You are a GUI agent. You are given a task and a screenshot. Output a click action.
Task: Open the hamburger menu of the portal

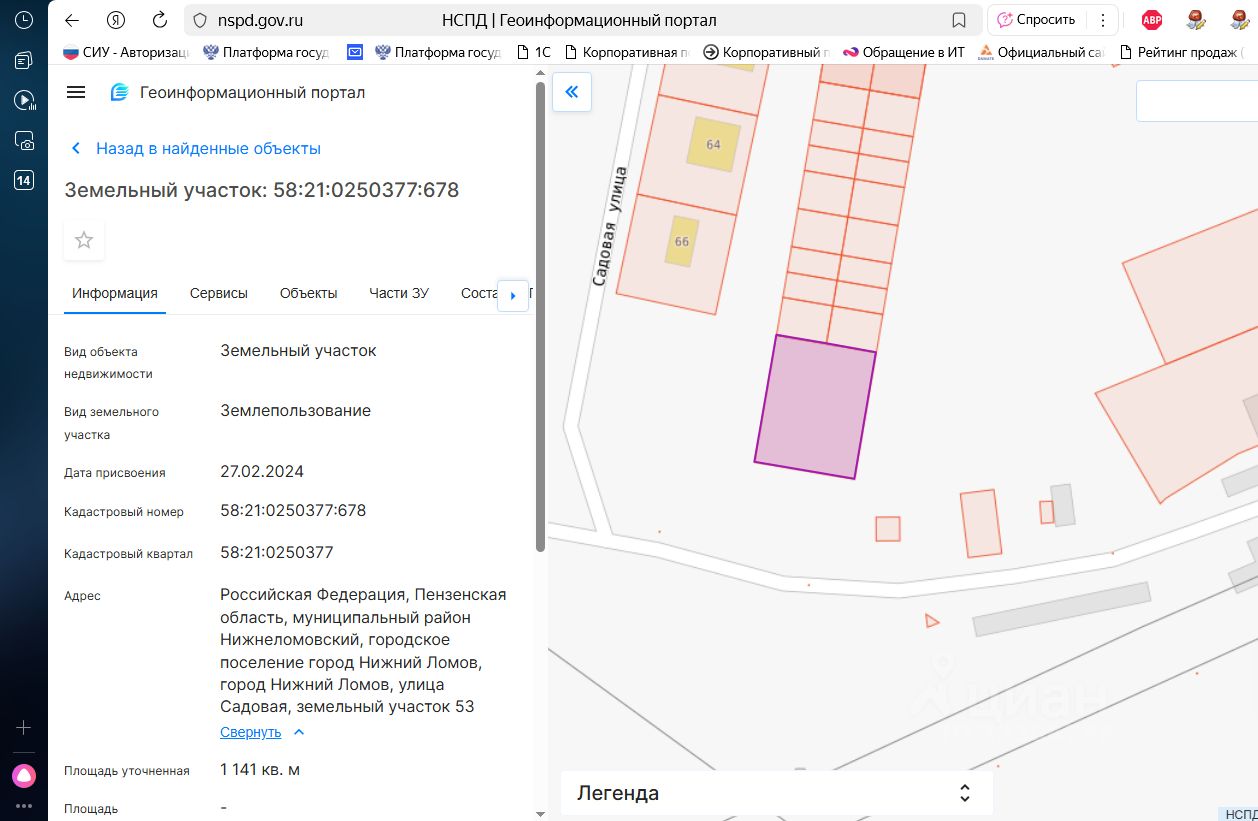point(76,92)
